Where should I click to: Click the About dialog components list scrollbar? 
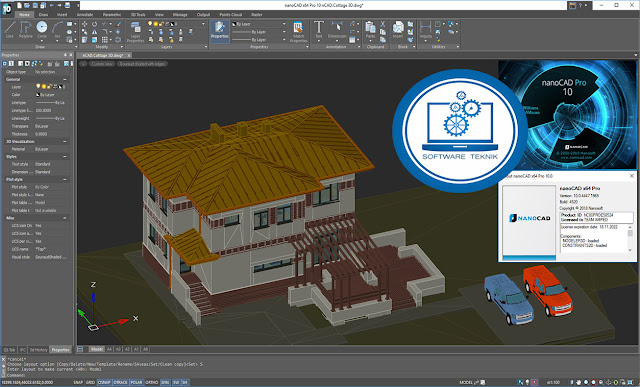631,238
